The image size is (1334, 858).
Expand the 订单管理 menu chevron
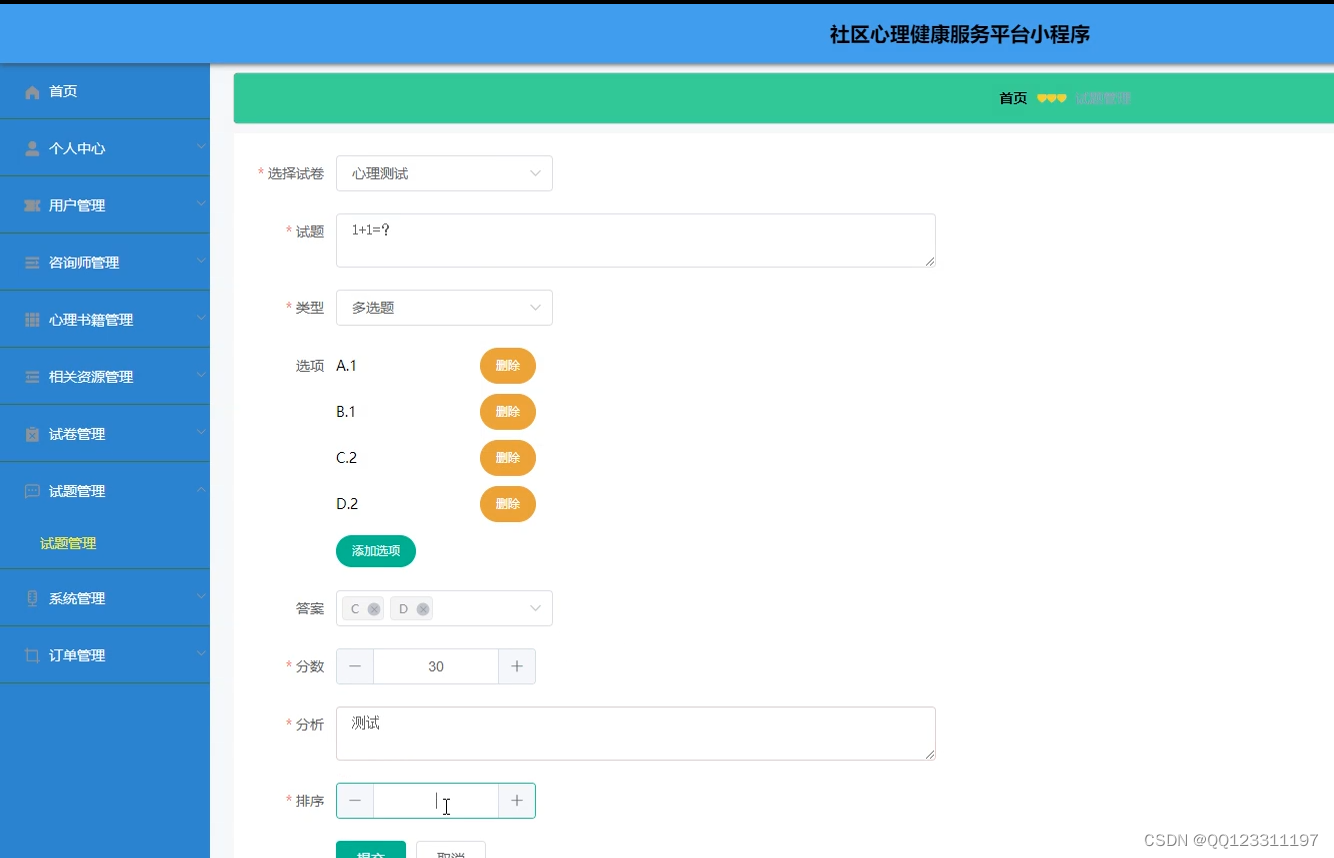click(x=201, y=653)
